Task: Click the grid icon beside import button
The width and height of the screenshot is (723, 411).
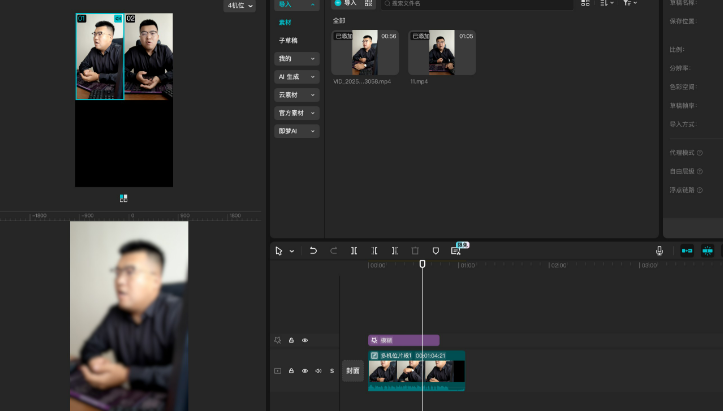Action: [x=368, y=3]
